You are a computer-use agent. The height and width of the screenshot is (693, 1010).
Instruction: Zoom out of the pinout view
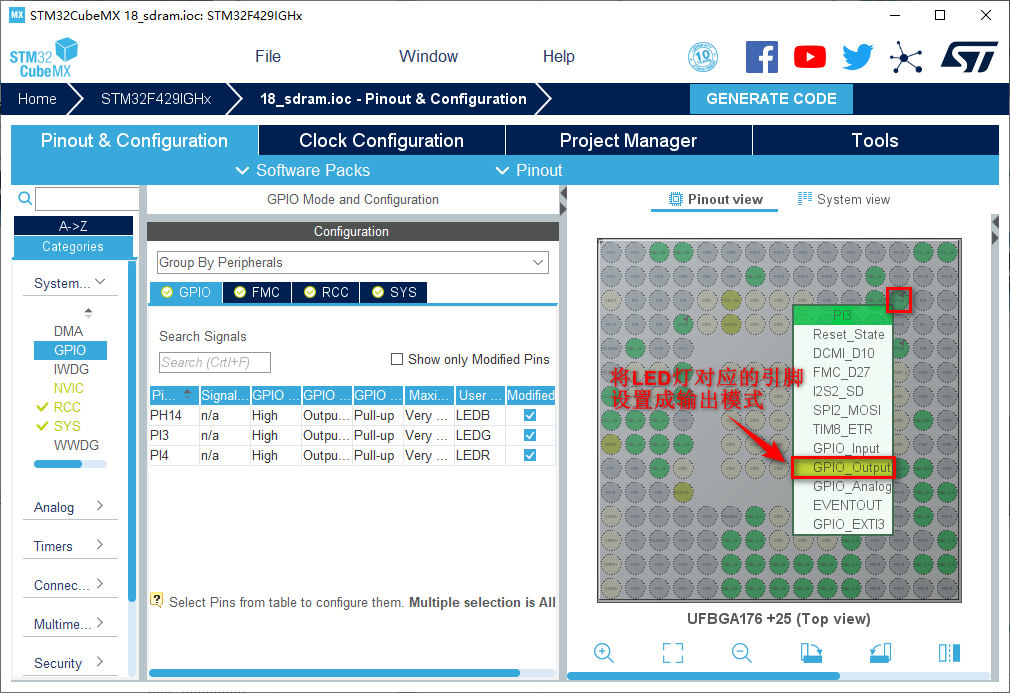pyautogui.click(x=742, y=653)
